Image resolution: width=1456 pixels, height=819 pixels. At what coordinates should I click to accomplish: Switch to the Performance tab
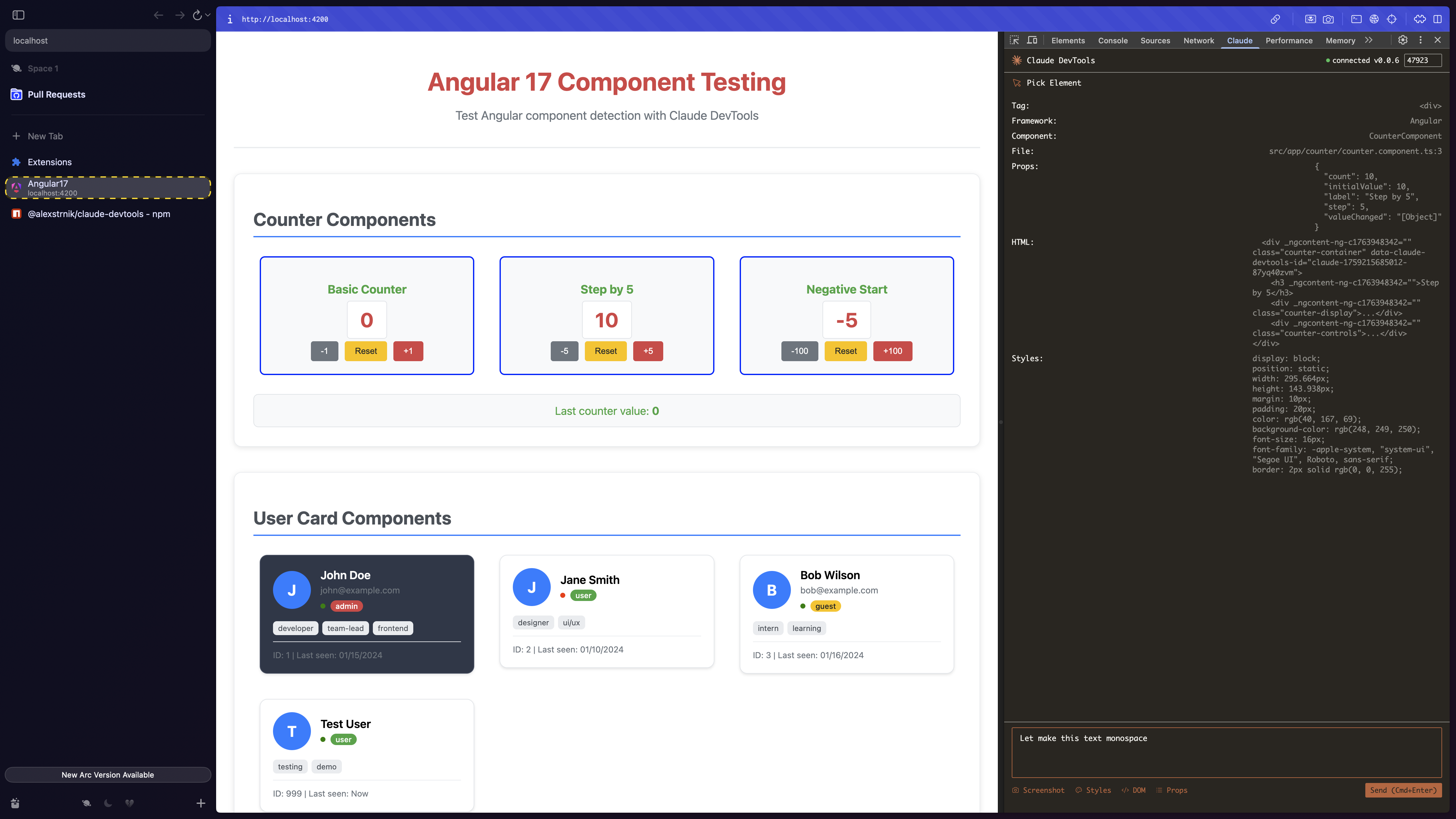[1289, 41]
